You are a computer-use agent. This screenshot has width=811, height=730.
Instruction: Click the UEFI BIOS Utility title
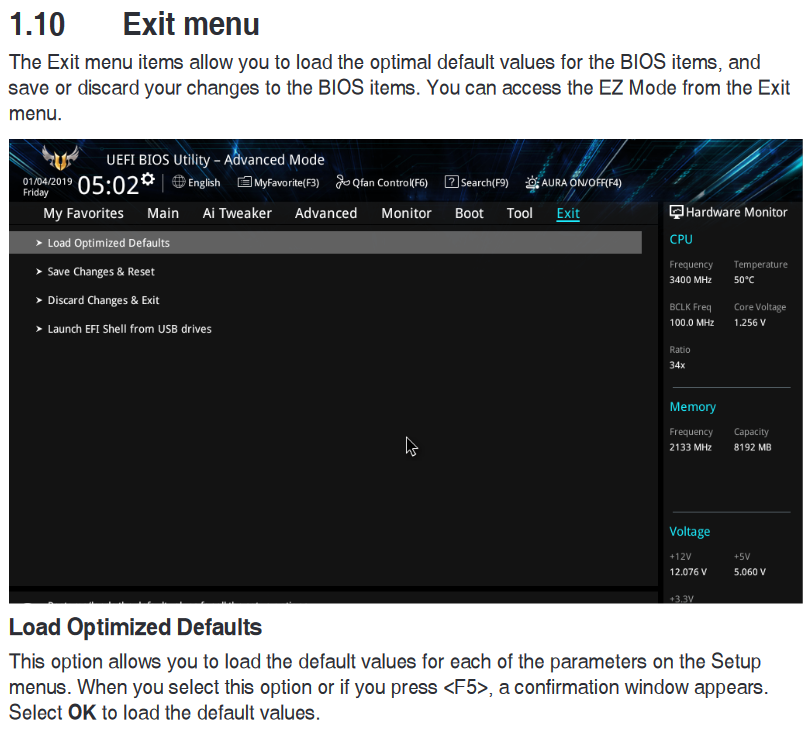click(x=215, y=160)
